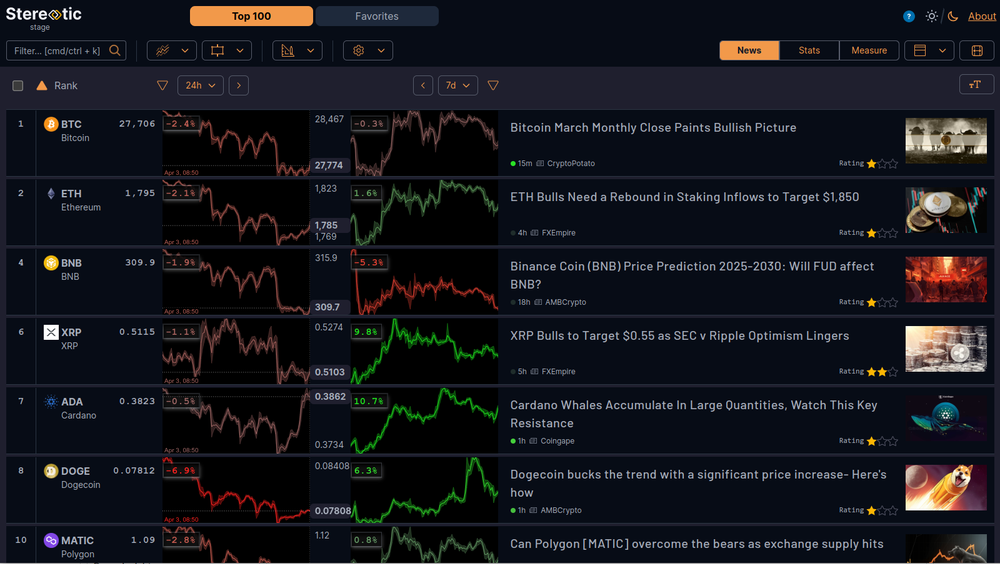Open Dogecoin bucks the trend headline
Viewport: 1000px width, 564px height.
698,484
